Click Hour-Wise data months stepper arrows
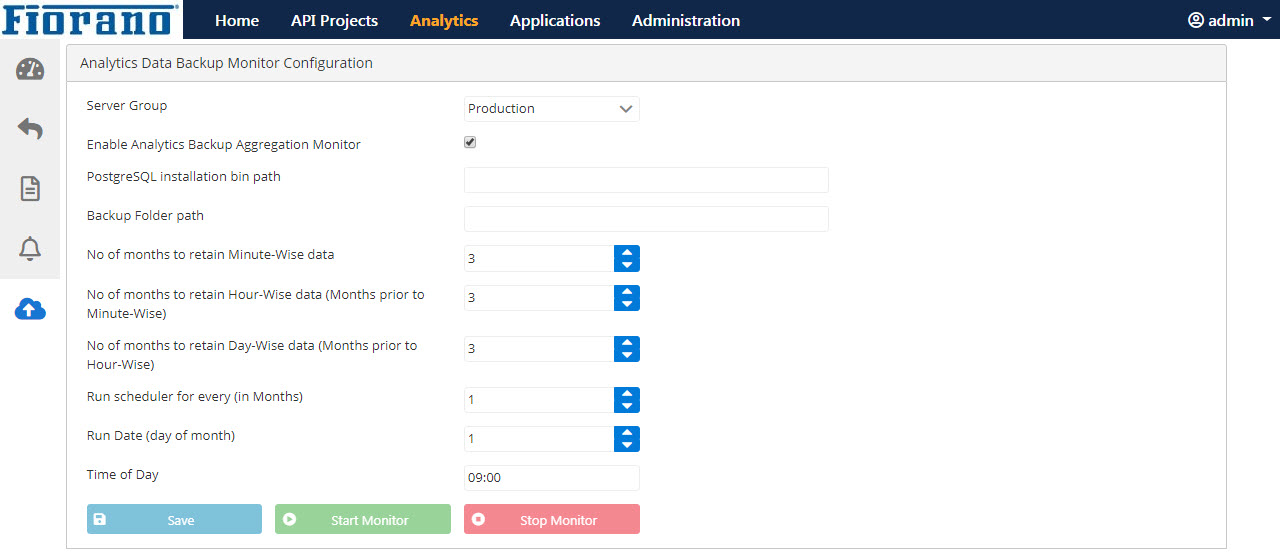 [x=627, y=298]
